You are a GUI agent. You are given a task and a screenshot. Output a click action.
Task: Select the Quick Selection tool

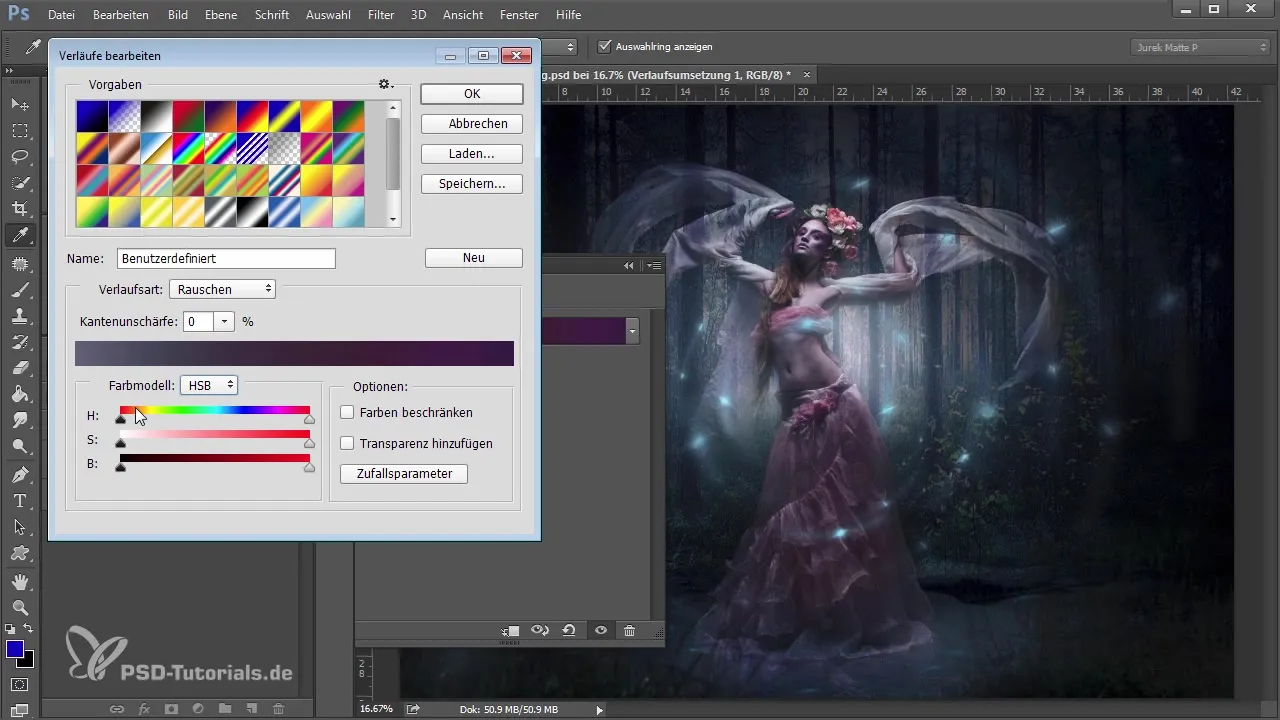(20, 183)
